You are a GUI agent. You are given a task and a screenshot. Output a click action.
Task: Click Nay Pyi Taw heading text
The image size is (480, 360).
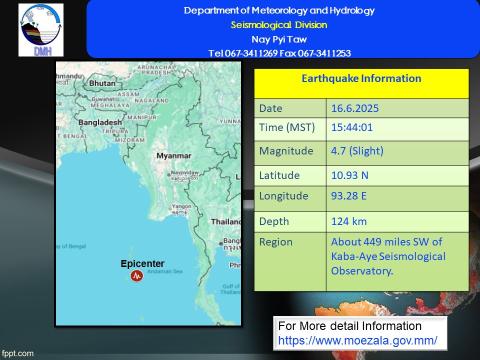tap(279, 39)
